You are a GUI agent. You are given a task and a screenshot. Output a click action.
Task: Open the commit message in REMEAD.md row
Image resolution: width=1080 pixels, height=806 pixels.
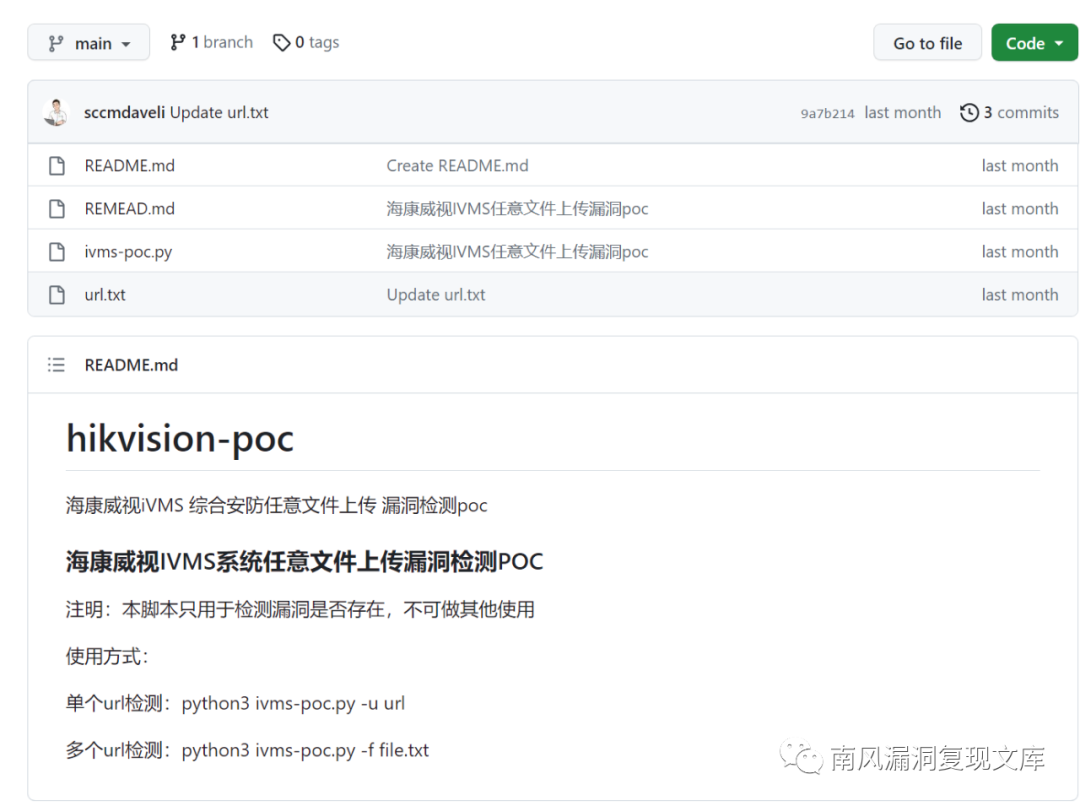[x=517, y=209]
